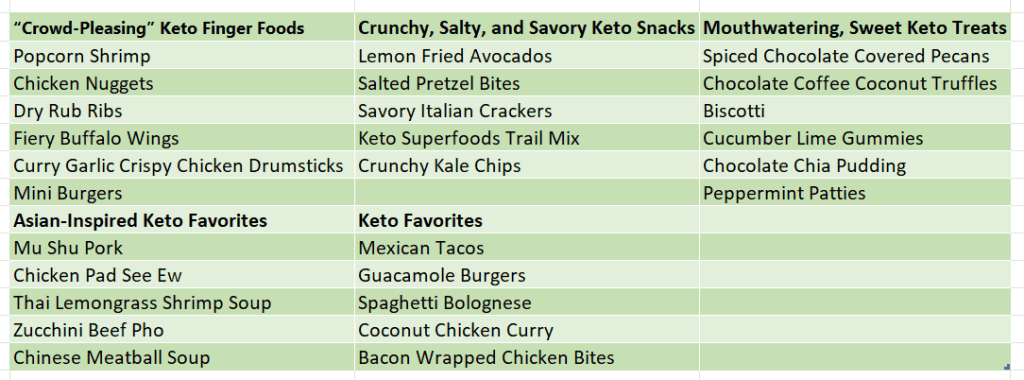The height and width of the screenshot is (380, 1024).
Task: Select the Mu Shu Pork cell
Action: tap(182, 248)
